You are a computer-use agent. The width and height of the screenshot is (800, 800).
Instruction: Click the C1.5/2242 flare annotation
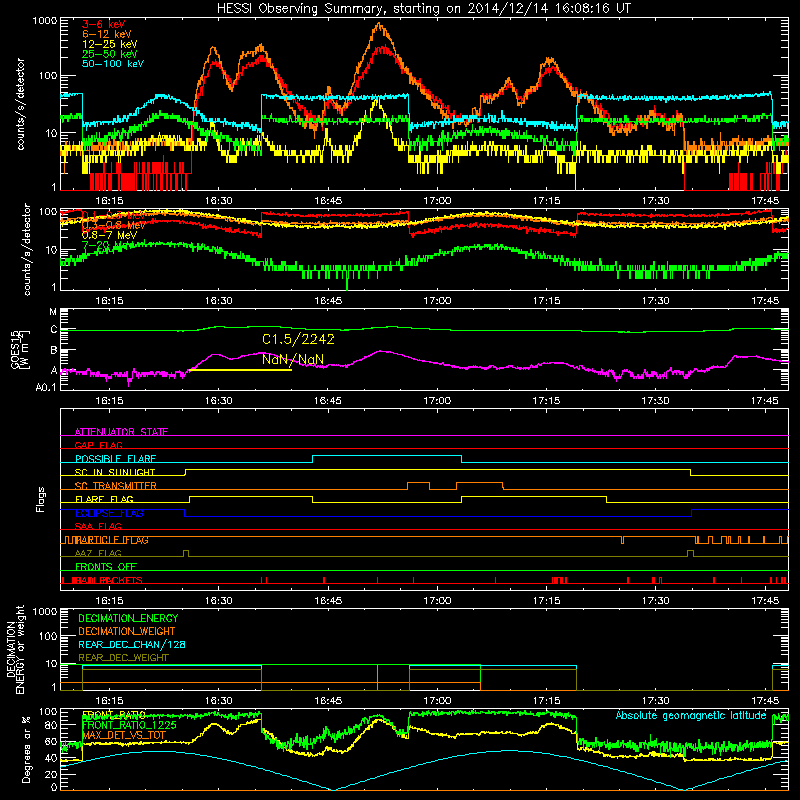coord(298,339)
